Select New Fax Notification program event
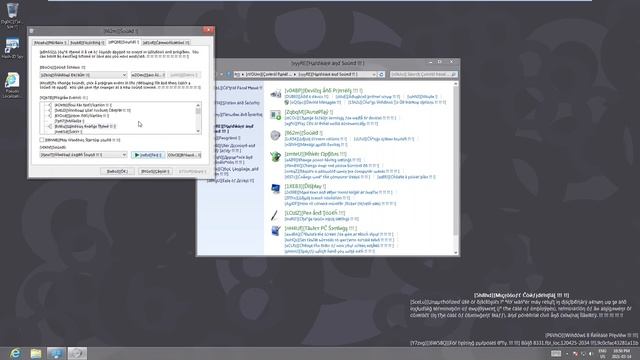 pyautogui.click(x=83, y=105)
